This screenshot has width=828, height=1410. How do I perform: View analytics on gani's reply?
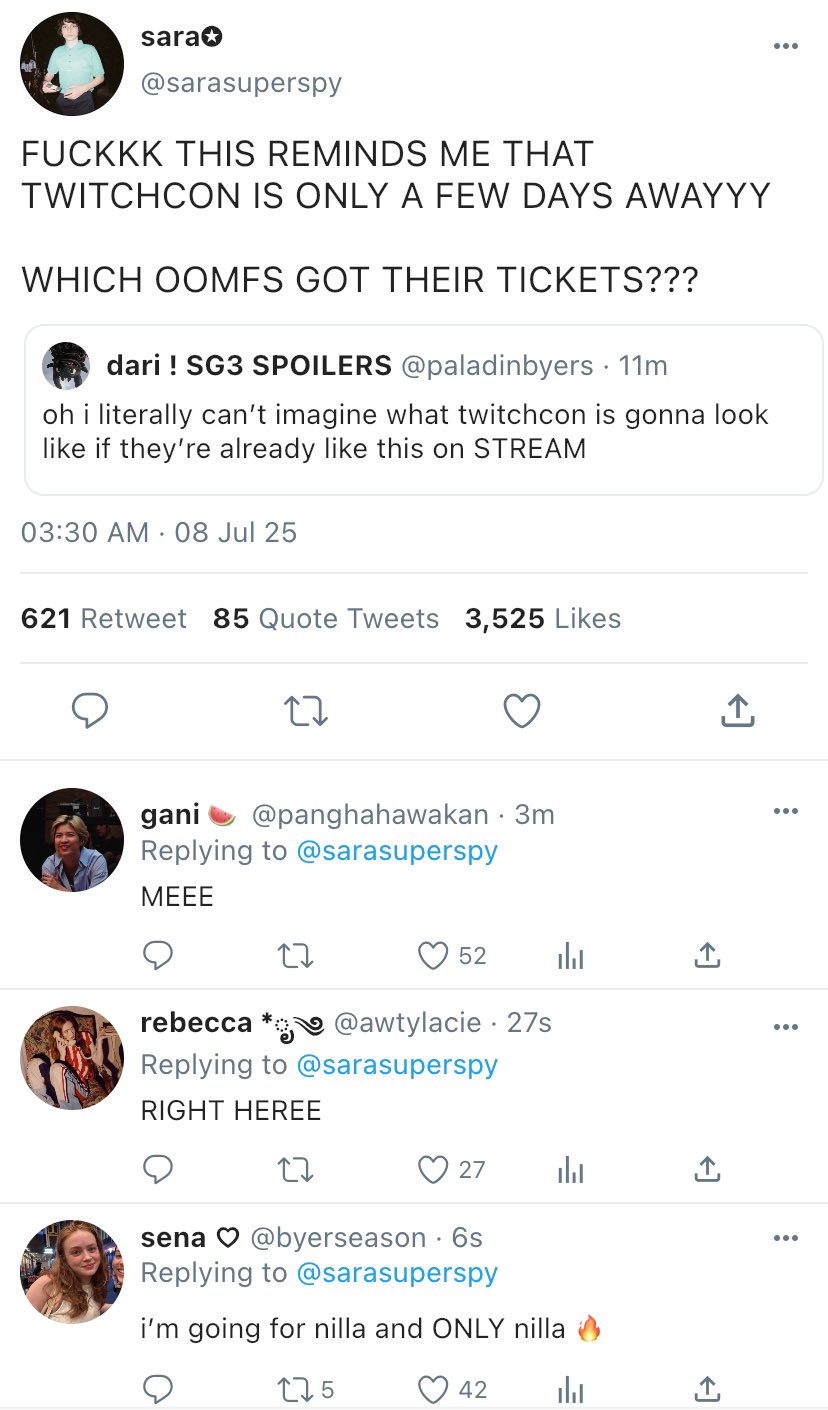570,956
